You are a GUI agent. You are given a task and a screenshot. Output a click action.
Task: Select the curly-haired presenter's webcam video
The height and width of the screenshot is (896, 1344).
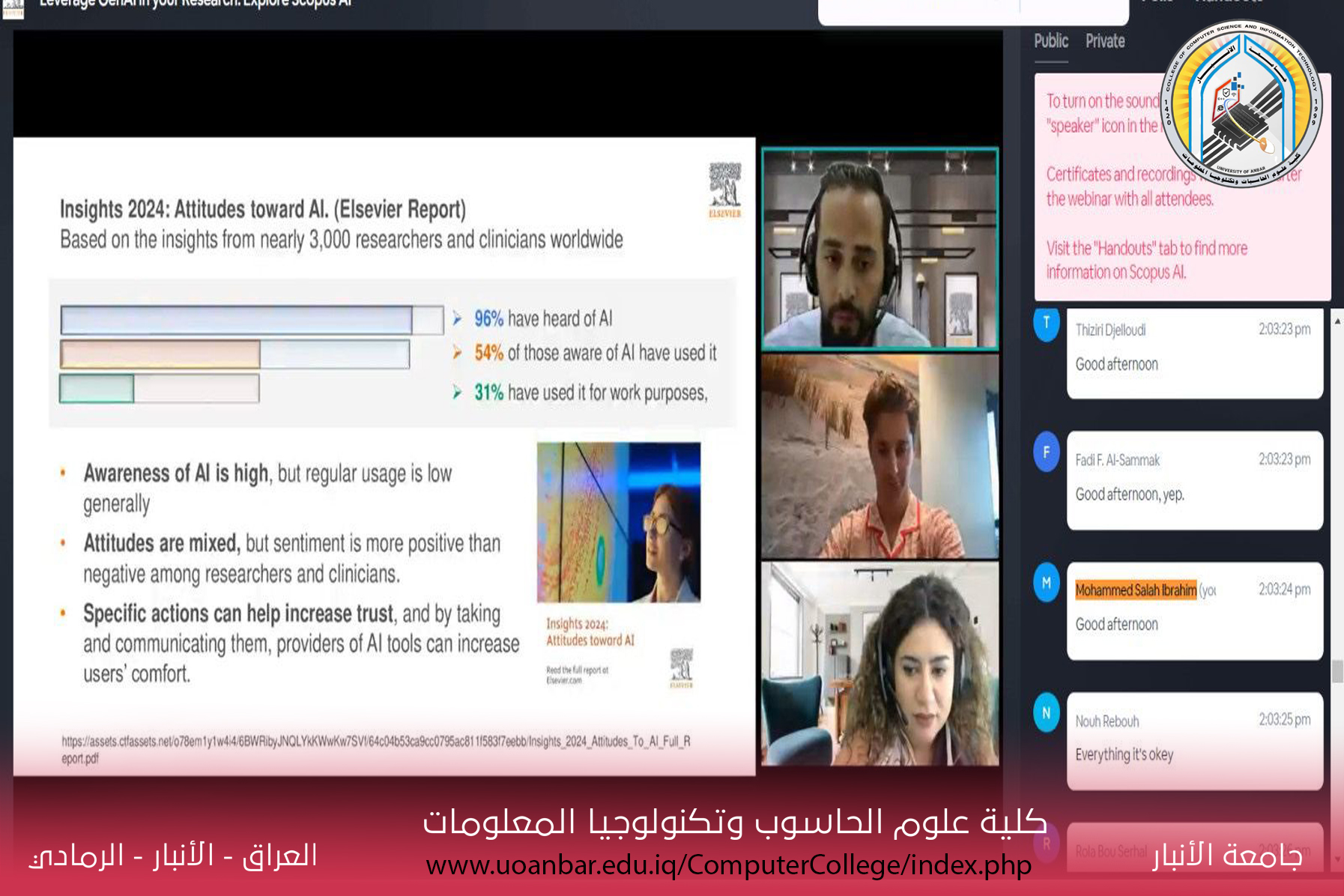click(x=880, y=664)
